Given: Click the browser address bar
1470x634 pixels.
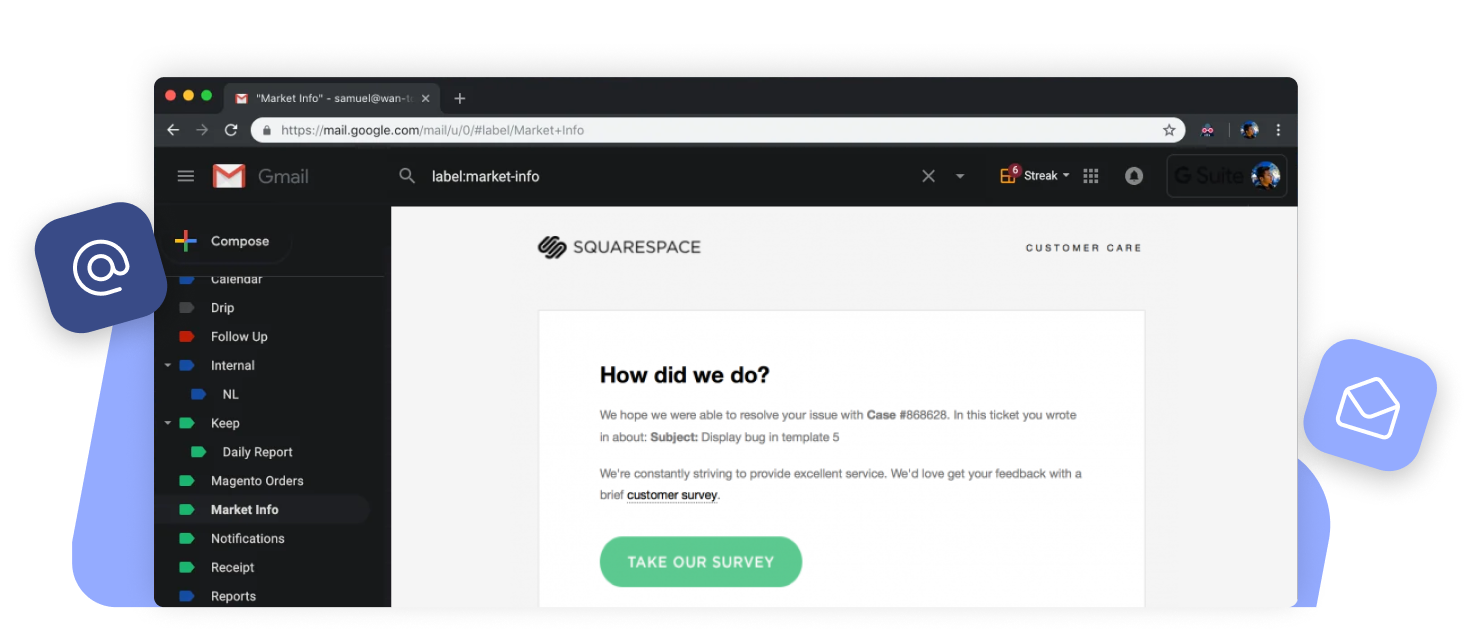Looking at the screenshot, I should coord(700,130).
